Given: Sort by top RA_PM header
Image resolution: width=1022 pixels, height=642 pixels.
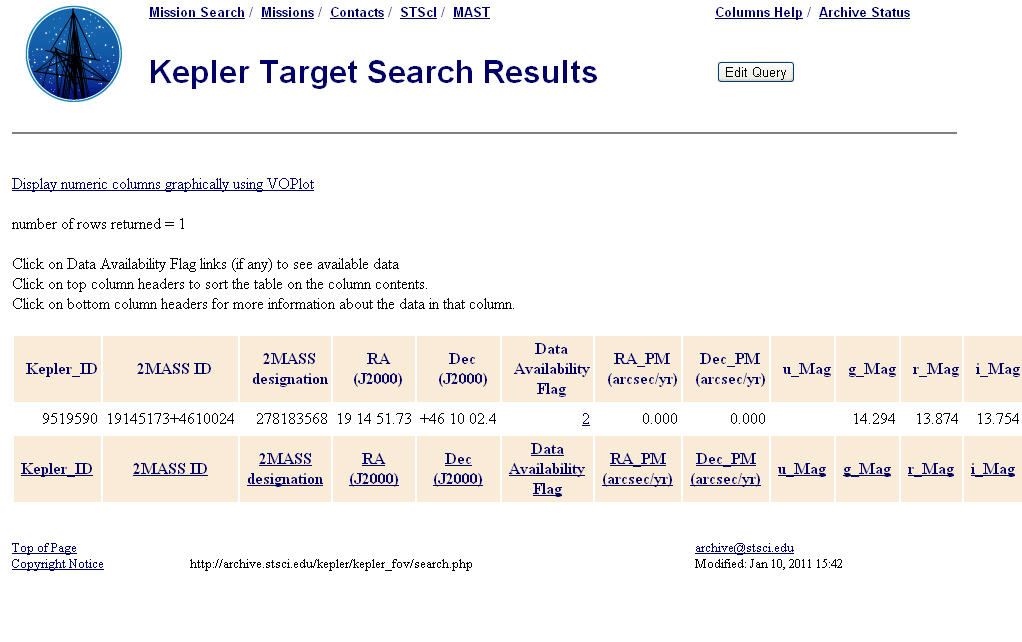Looking at the screenshot, I should coord(641,369).
